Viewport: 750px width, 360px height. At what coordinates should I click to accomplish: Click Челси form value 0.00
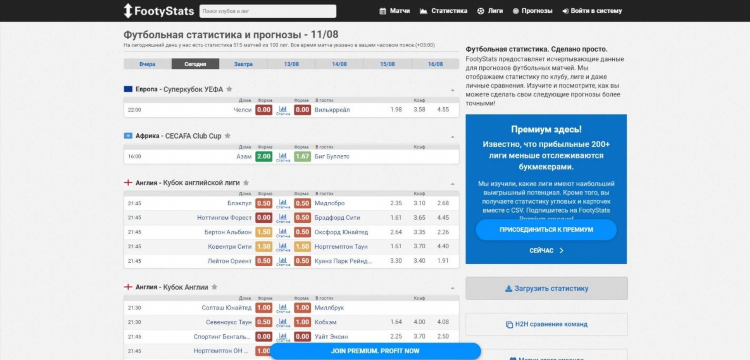click(x=264, y=110)
